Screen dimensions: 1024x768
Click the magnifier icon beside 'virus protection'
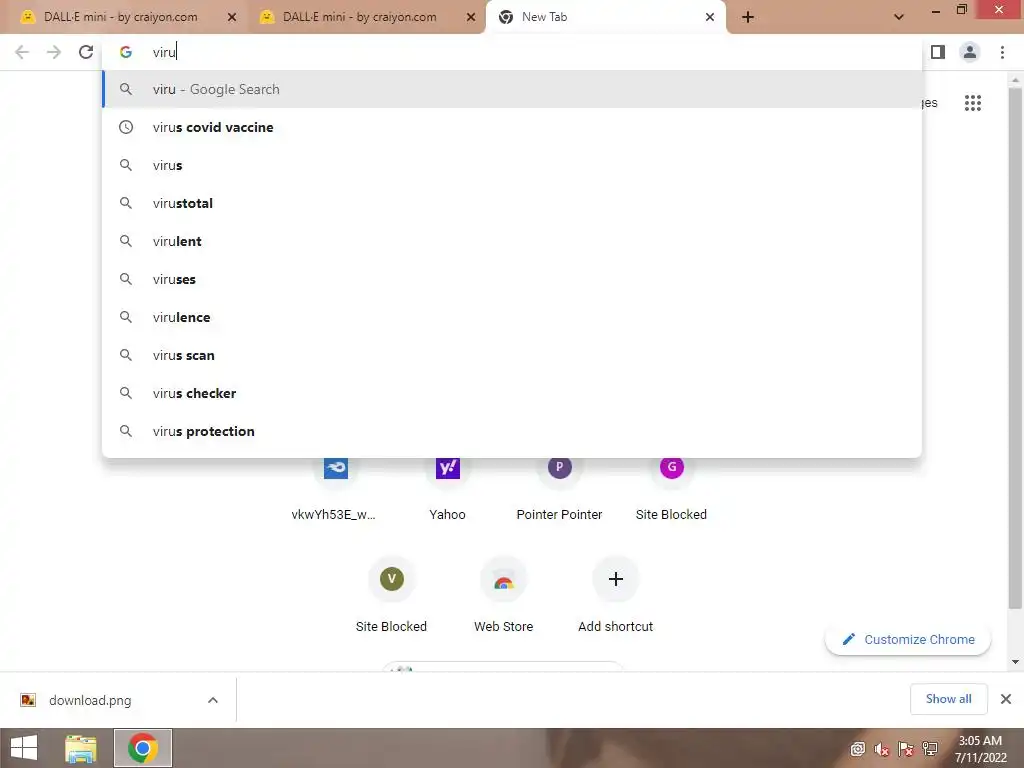click(x=125, y=431)
